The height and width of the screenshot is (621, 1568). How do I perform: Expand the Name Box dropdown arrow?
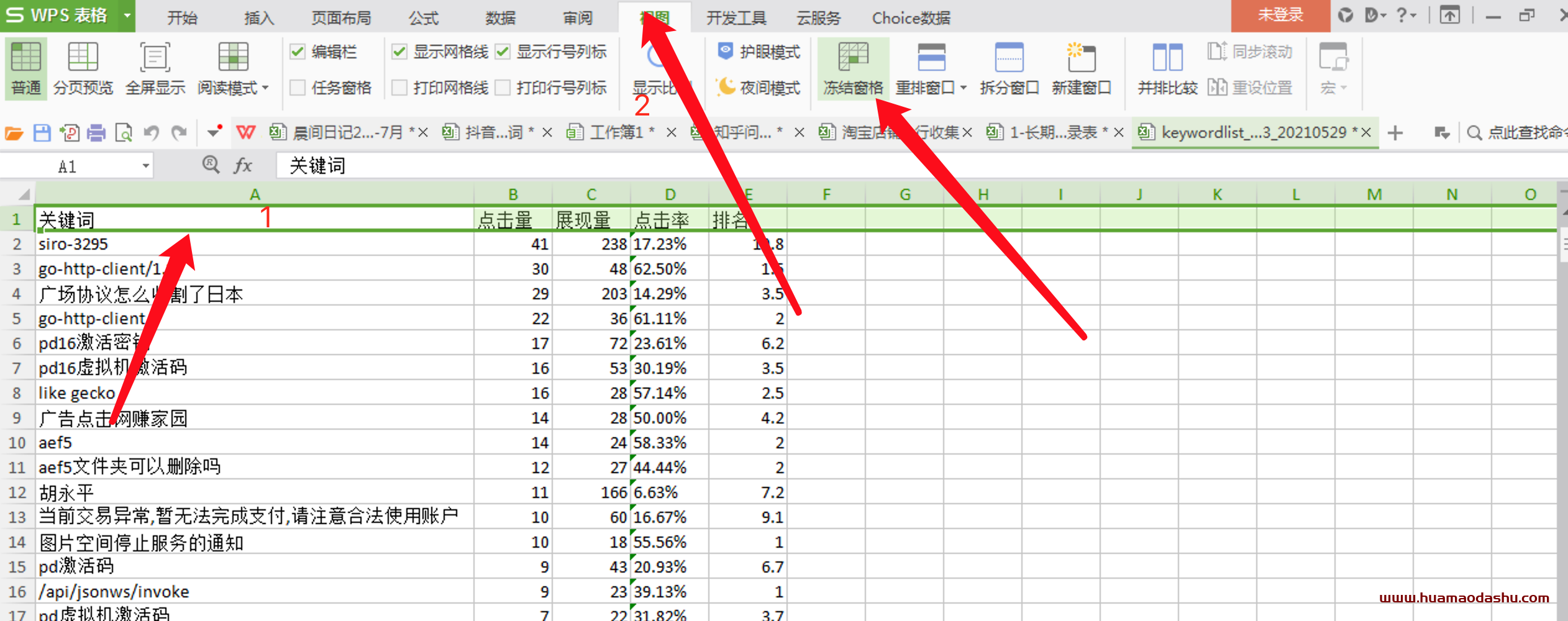(x=145, y=166)
